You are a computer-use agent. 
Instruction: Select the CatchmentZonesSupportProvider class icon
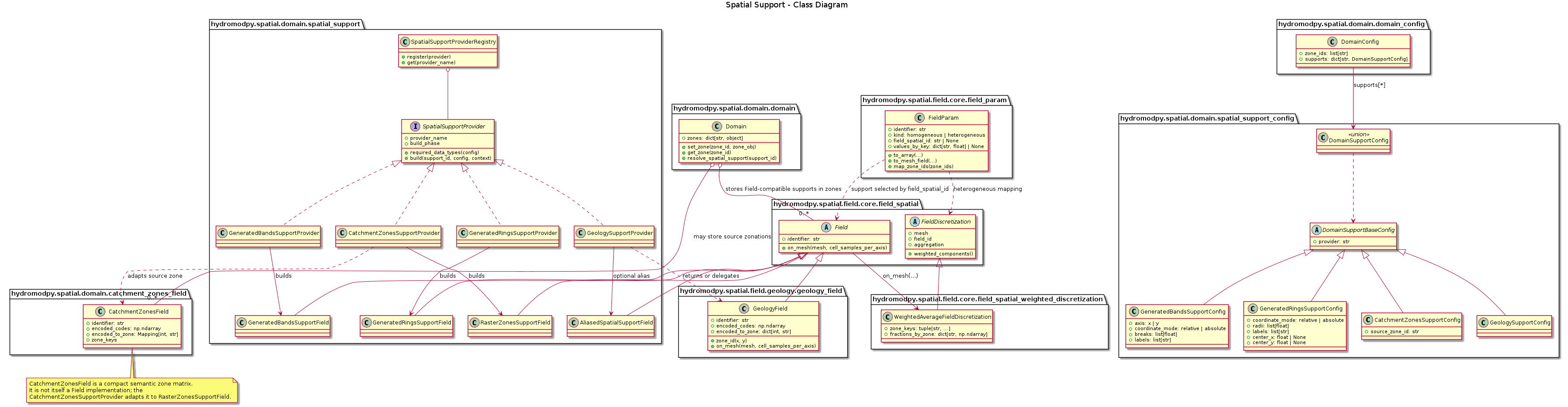point(342,233)
